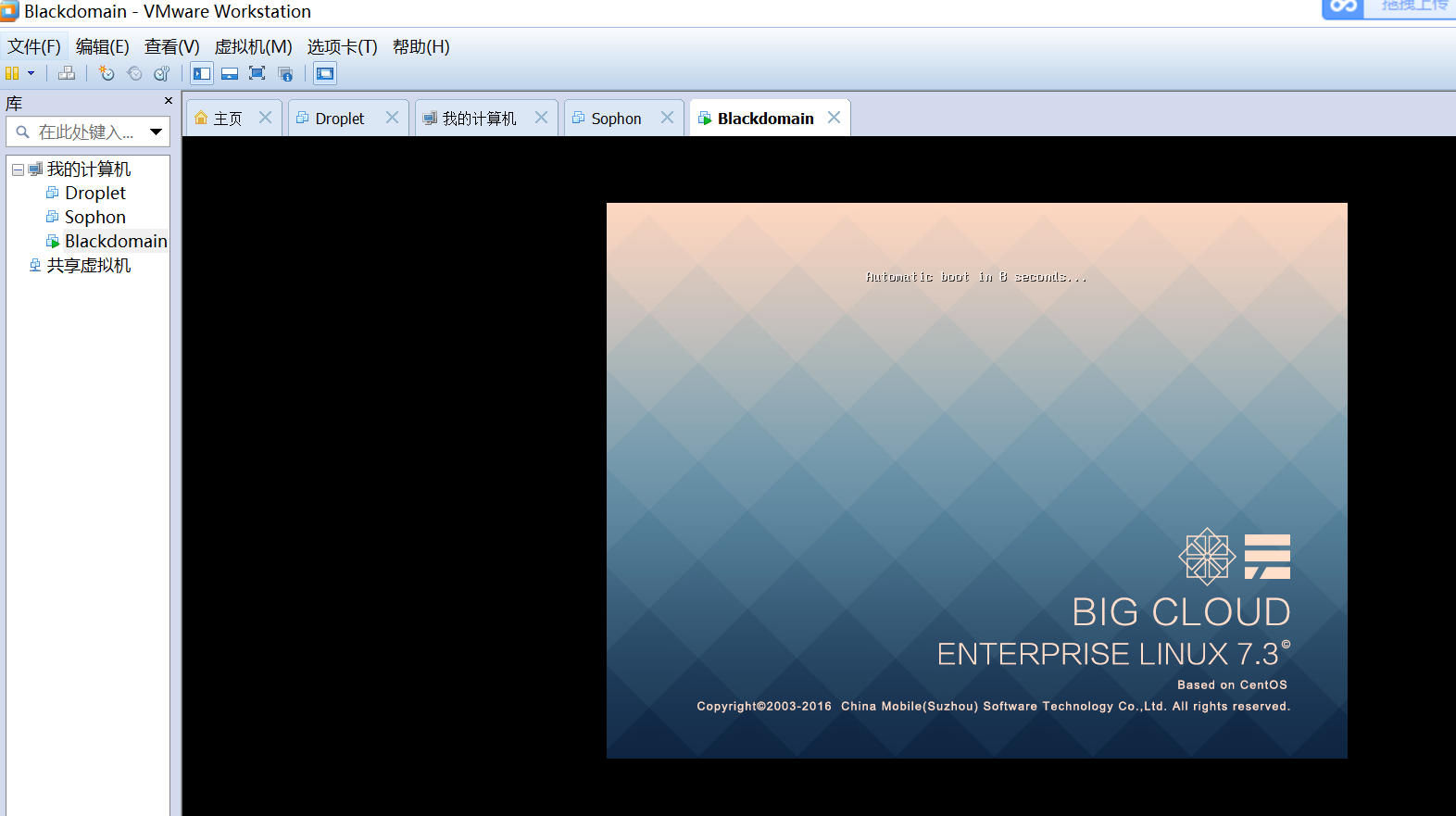
Task: Switch to the Droplet tab
Action: [x=340, y=119]
